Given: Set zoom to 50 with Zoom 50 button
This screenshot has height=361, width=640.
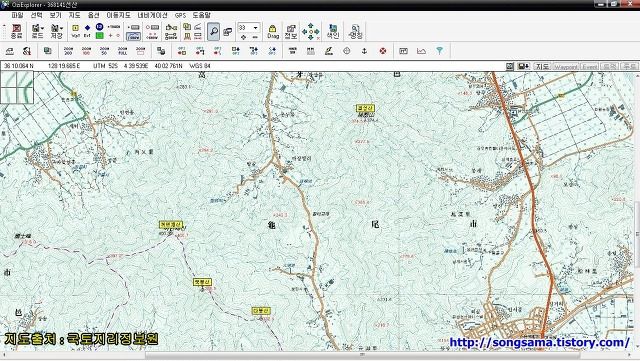Looking at the screenshot, I should click(x=104, y=51).
